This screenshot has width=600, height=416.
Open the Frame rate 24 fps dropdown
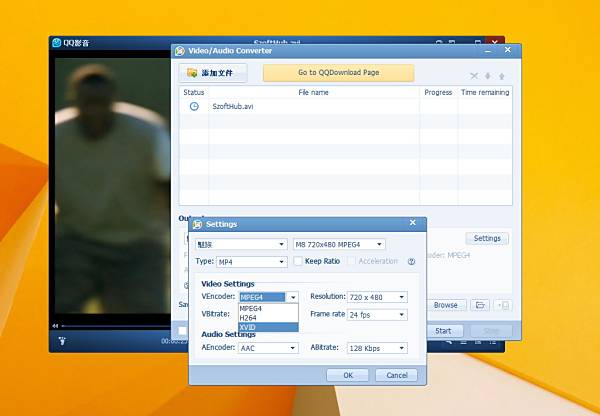(x=377, y=315)
